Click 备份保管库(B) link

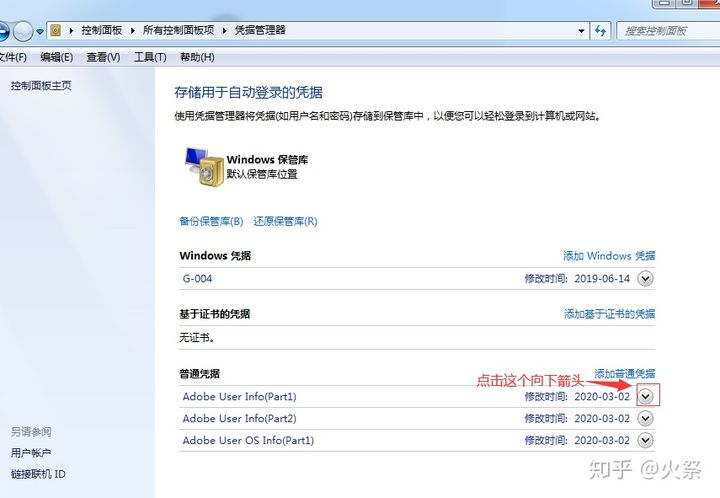click(211, 221)
